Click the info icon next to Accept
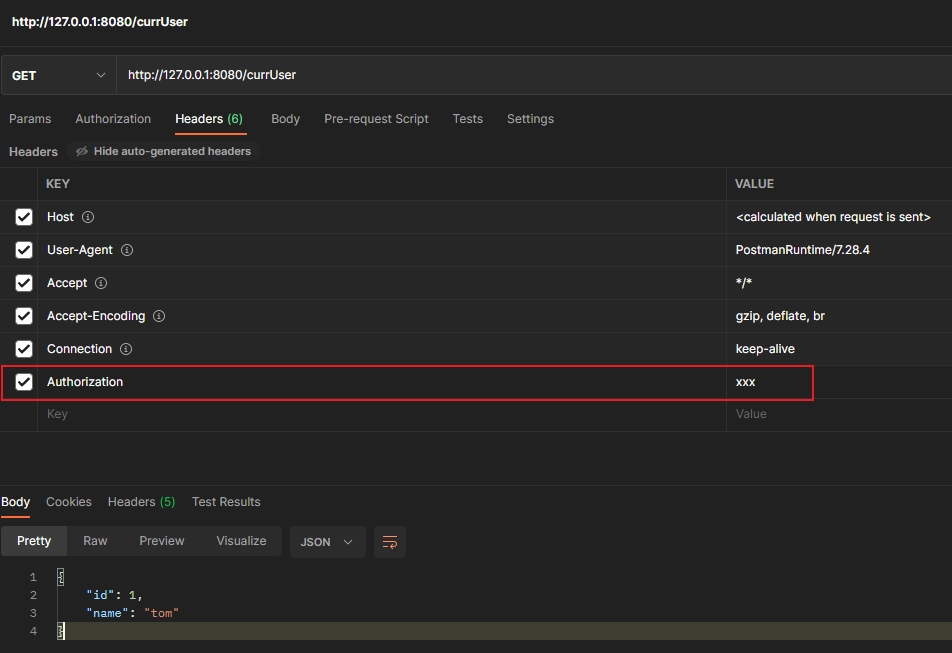 click(x=101, y=283)
